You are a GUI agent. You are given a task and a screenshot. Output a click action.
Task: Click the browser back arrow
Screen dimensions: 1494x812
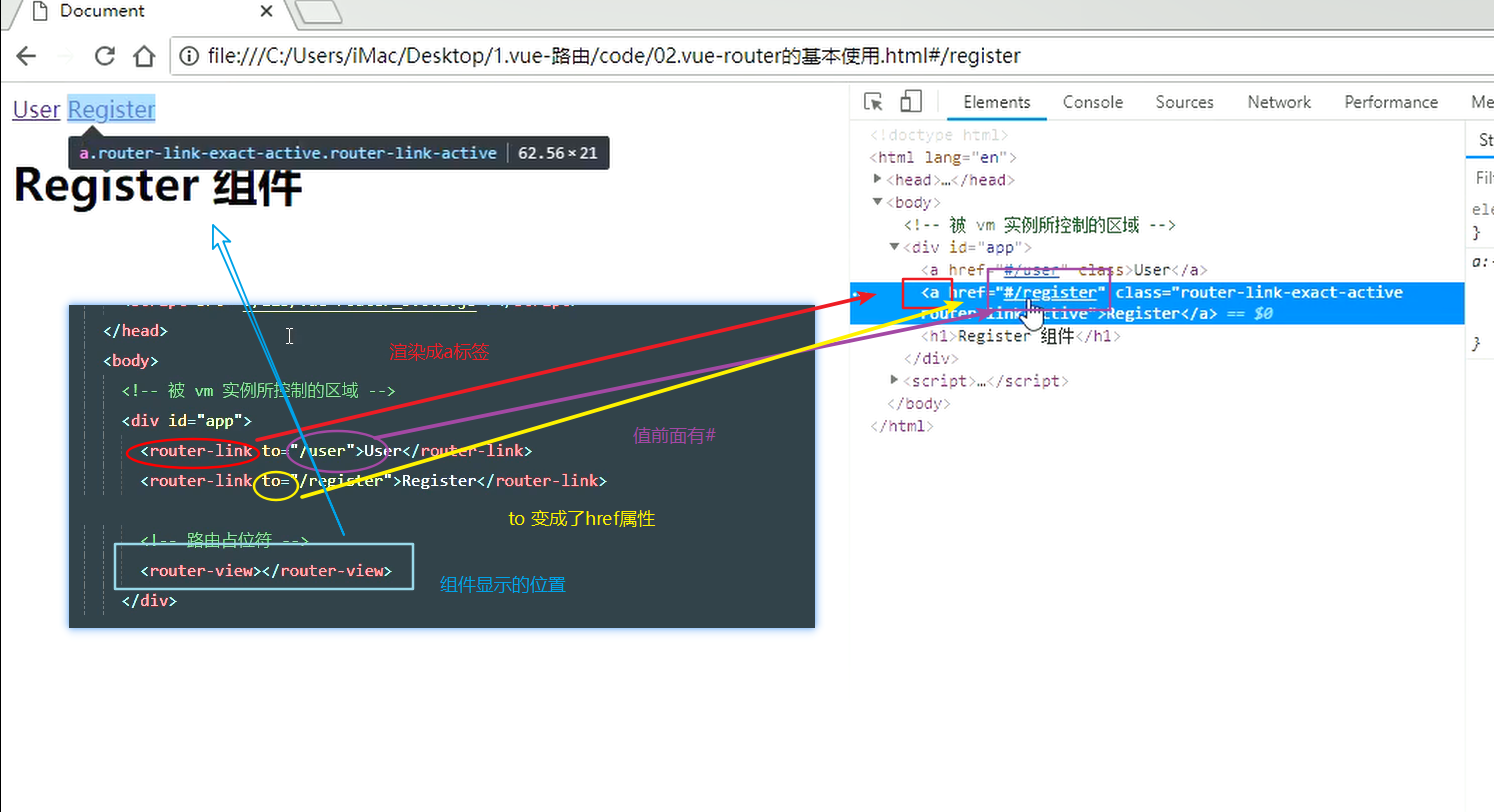click(26, 56)
